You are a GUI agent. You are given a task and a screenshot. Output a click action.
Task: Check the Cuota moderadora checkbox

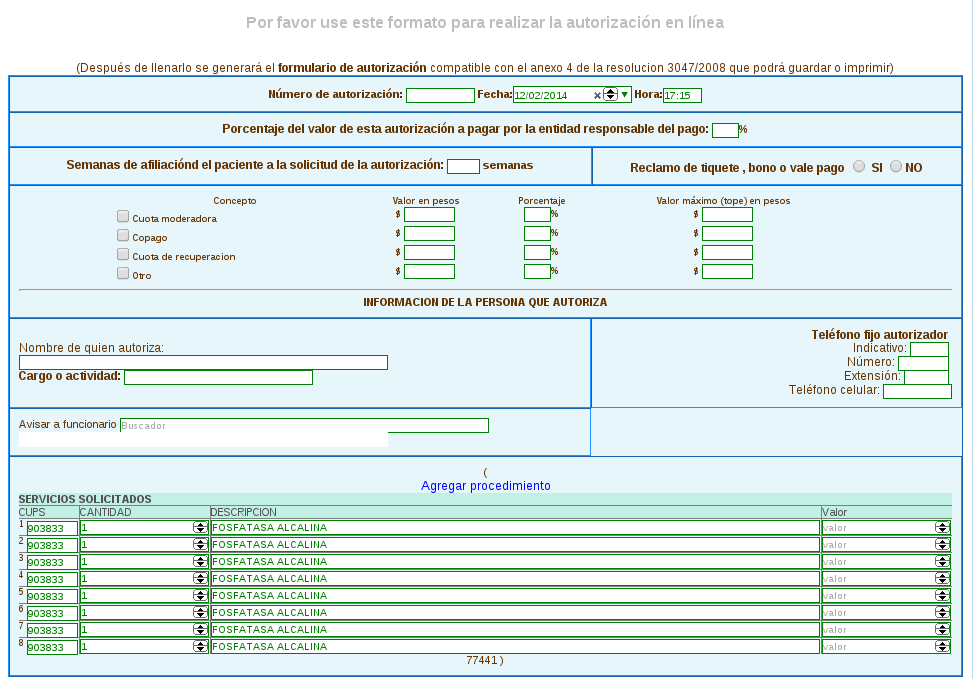[123, 216]
